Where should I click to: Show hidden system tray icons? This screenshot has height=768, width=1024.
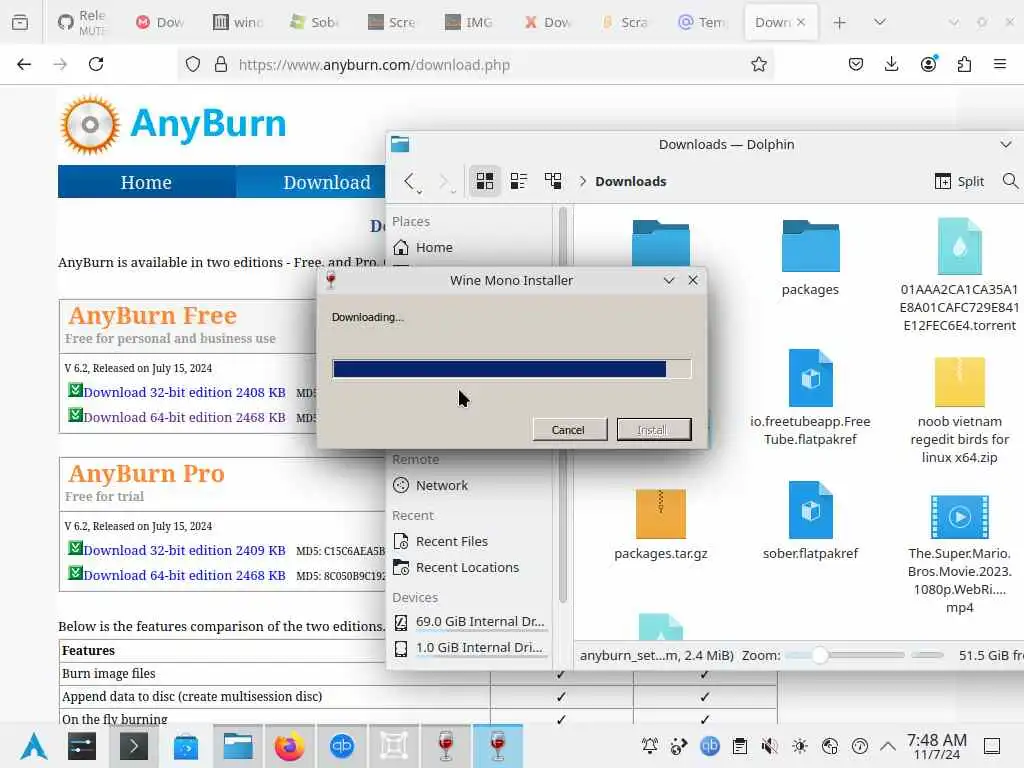click(x=888, y=746)
